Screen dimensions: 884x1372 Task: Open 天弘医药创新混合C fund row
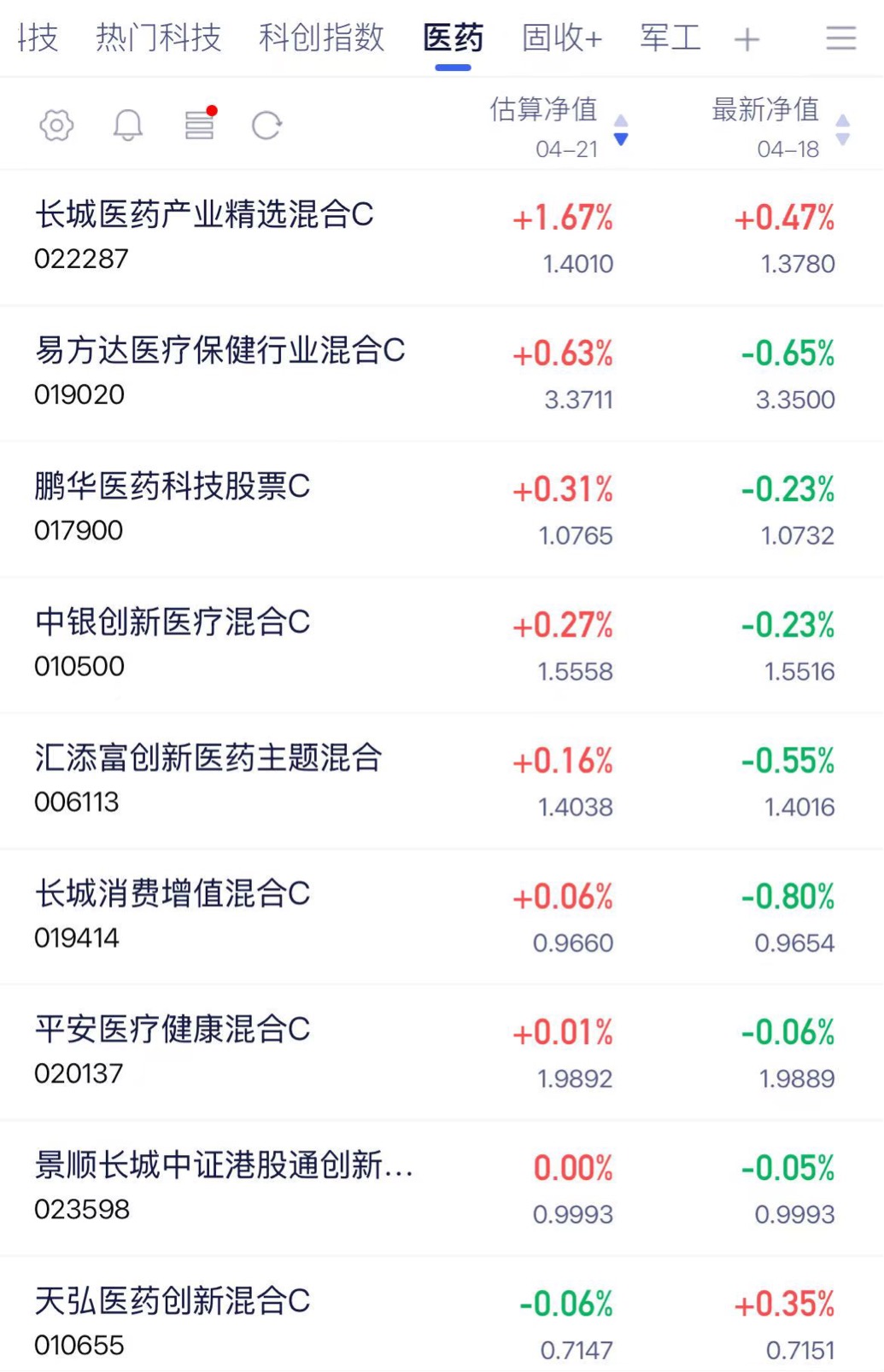(x=172, y=1302)
